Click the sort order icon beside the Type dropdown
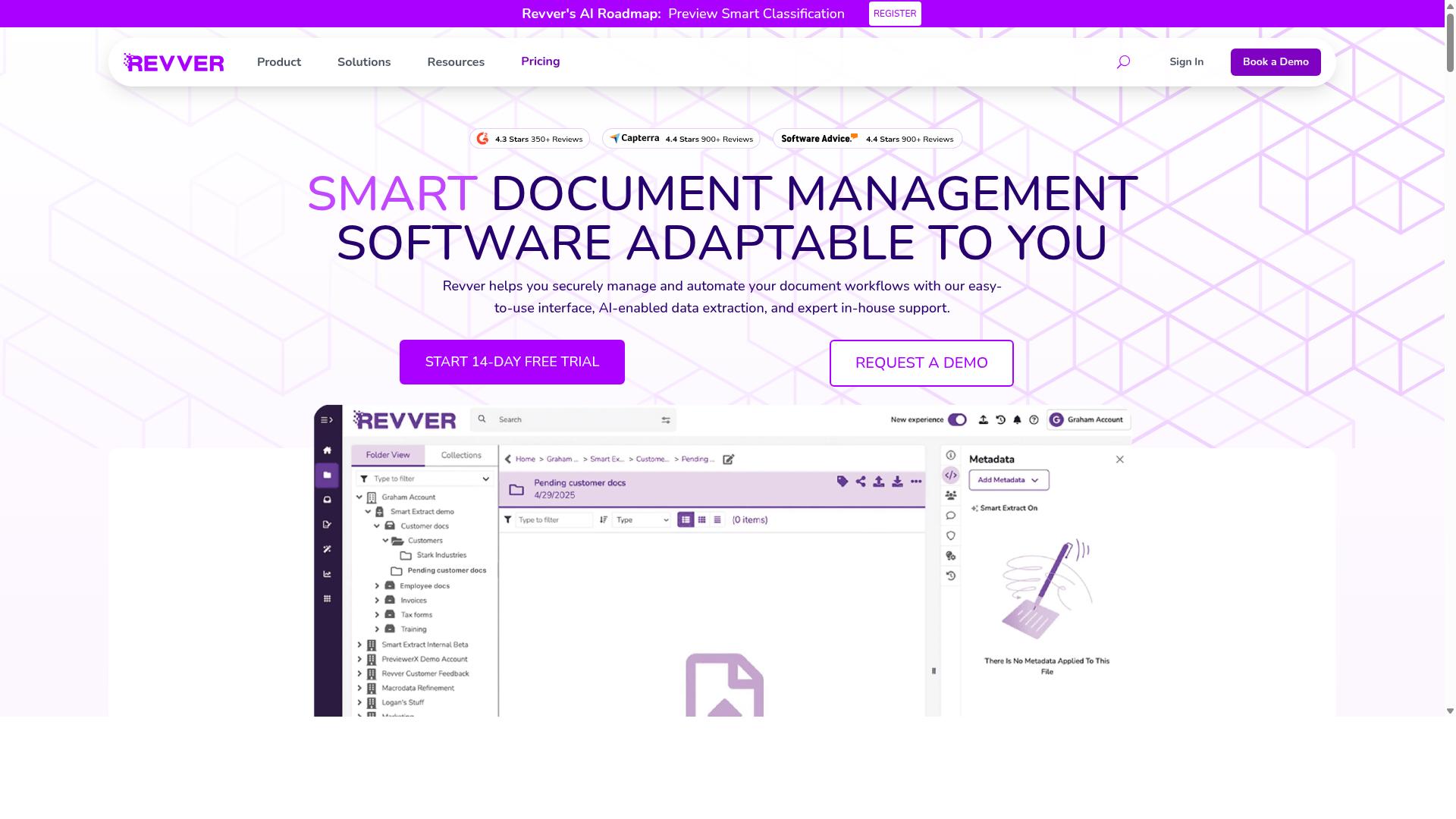This screenshot has height=819, width=1456. coord(604,520)
